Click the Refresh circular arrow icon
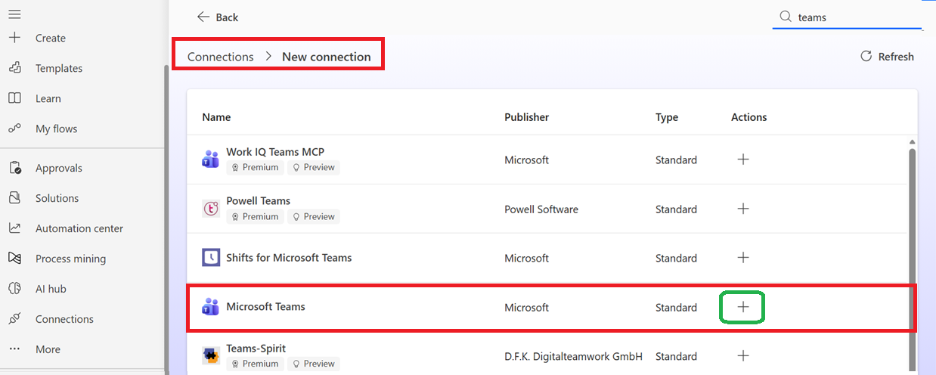Viewport: 936px width, 375px height. (866, 56)
